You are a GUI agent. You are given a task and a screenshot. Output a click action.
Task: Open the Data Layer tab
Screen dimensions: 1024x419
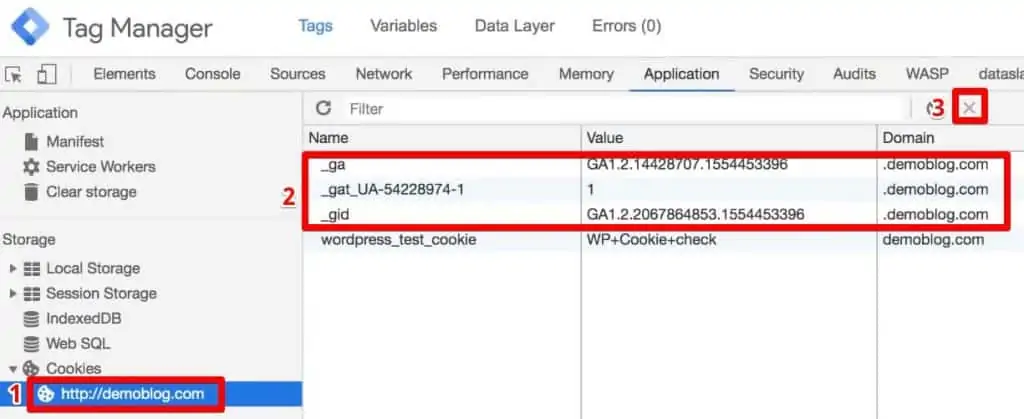coord(514,26)
